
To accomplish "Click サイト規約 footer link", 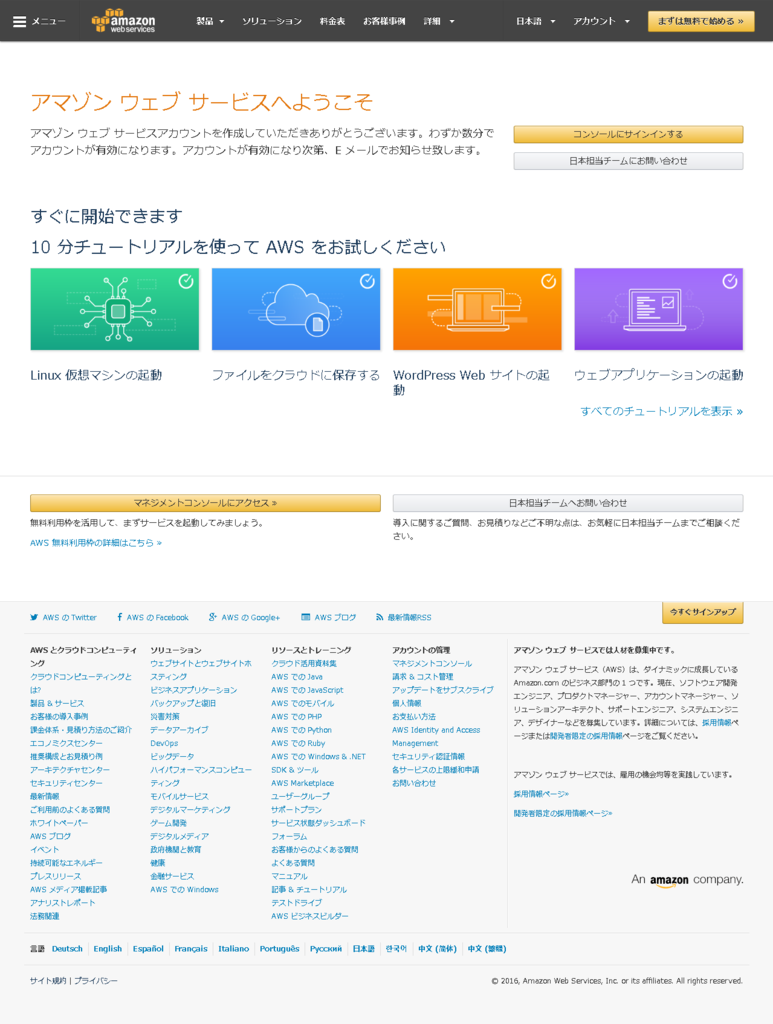I will click(48, 981).
